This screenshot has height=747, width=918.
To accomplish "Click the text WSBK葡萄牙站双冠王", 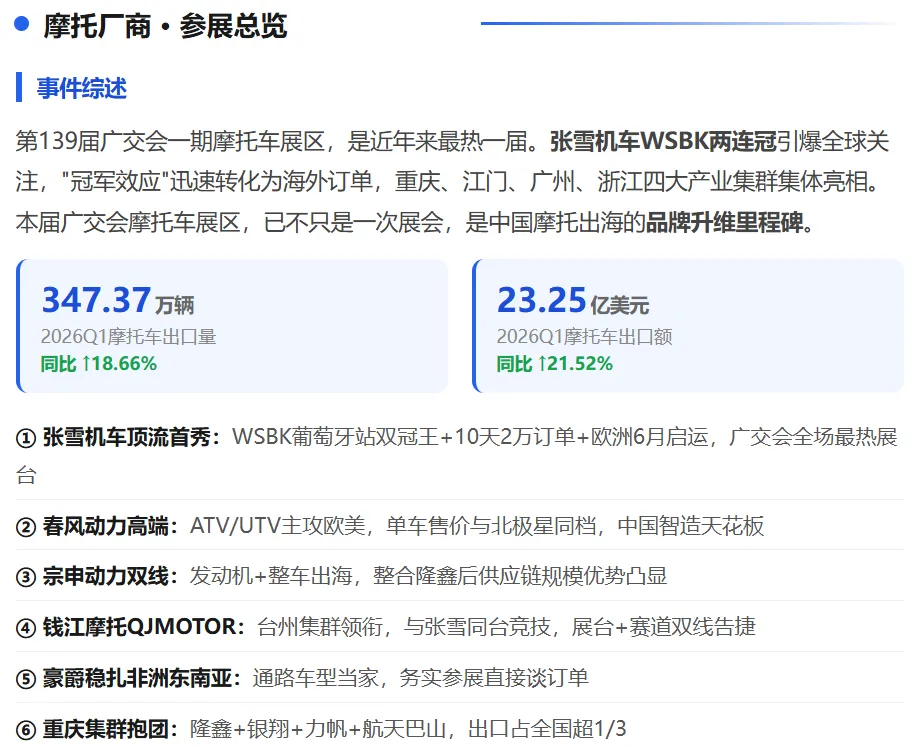I will (x=335, y=437).
